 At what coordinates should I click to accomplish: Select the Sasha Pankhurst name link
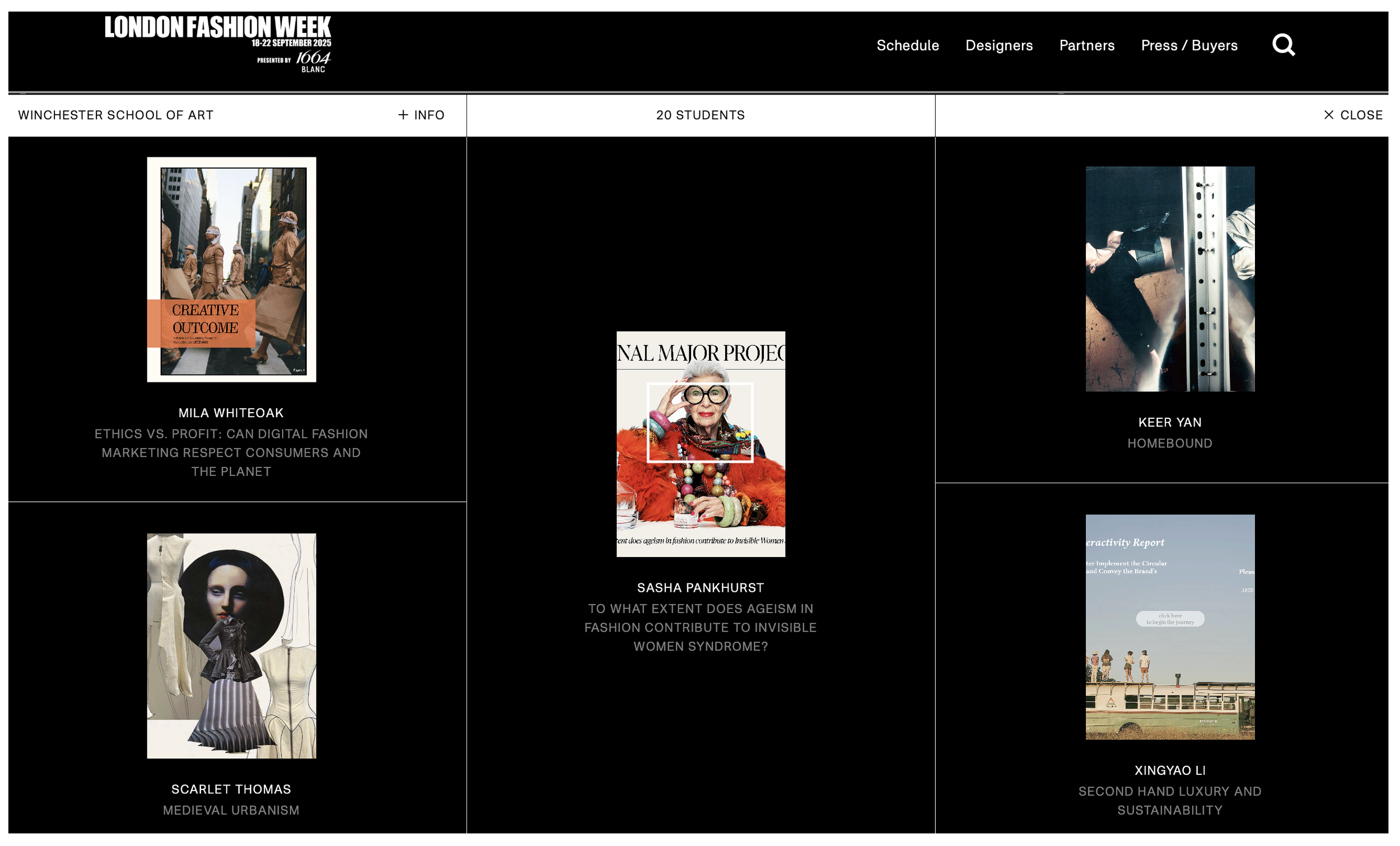[x=701, y=587]
